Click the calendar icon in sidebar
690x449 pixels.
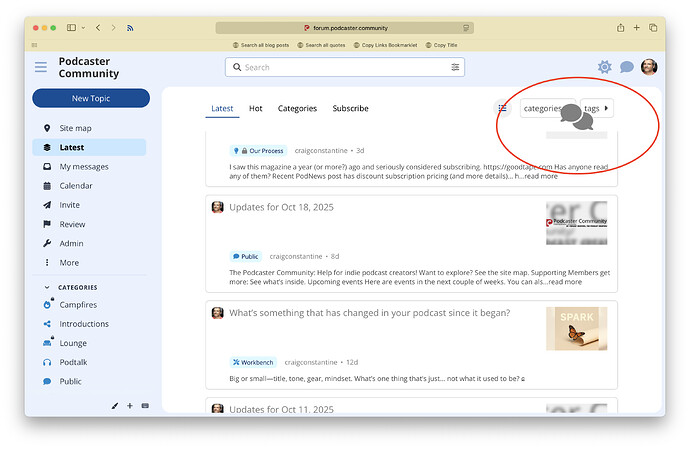pyautogui.click(x=47, y=186)
